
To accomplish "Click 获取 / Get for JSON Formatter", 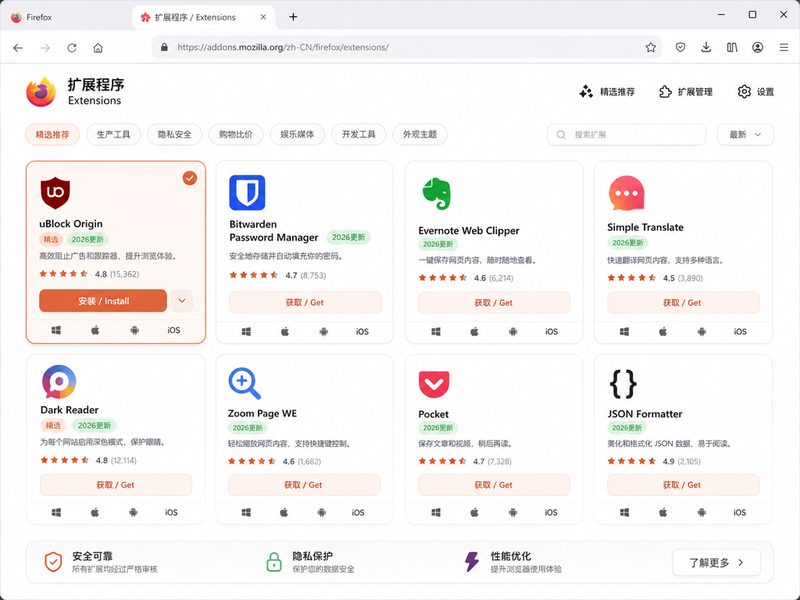I will pyautogui.click(x=683, y=485).
